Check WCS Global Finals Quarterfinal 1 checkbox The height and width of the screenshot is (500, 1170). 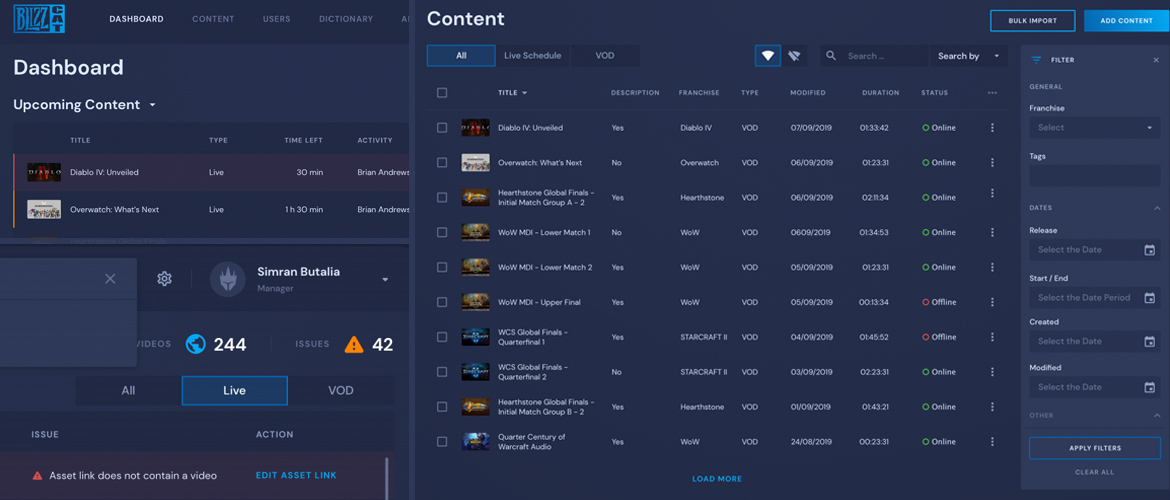pos(442,337)
